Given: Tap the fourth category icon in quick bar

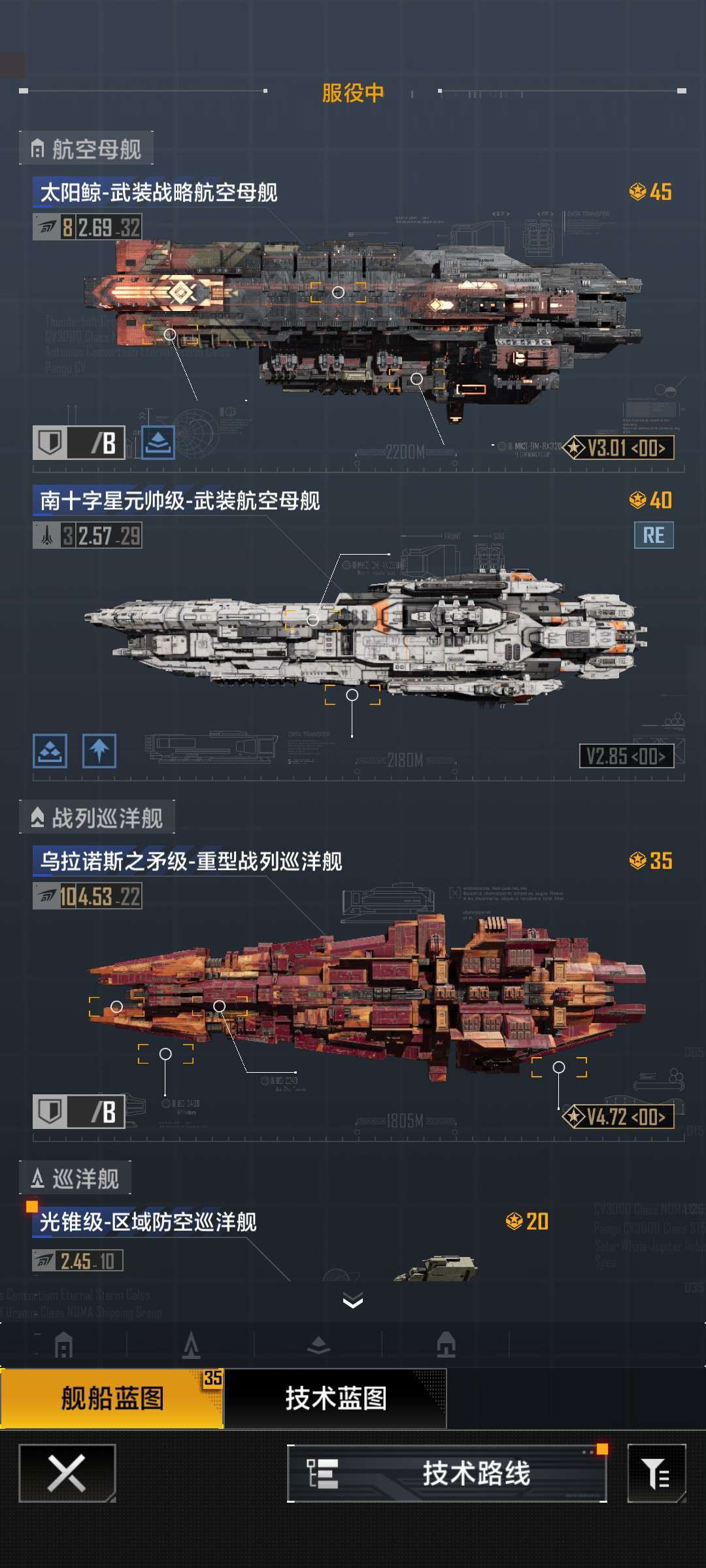Looking at the screenshot, I should click(x=446, y=1345).
